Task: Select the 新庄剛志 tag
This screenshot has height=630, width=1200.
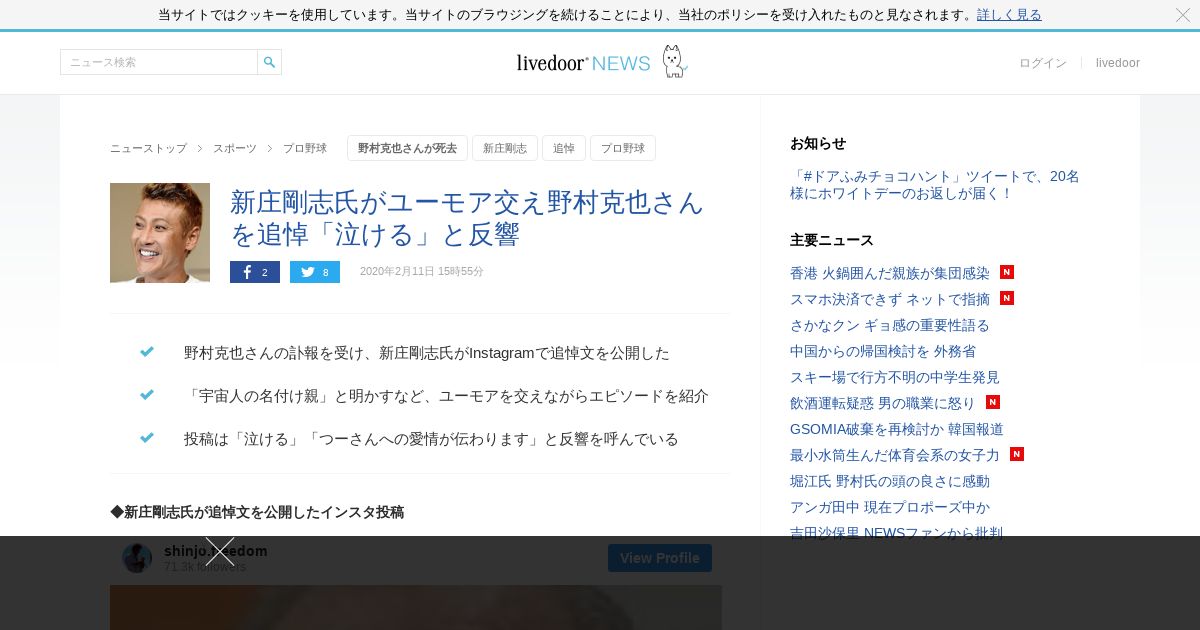Action: (x=505, y=148)
